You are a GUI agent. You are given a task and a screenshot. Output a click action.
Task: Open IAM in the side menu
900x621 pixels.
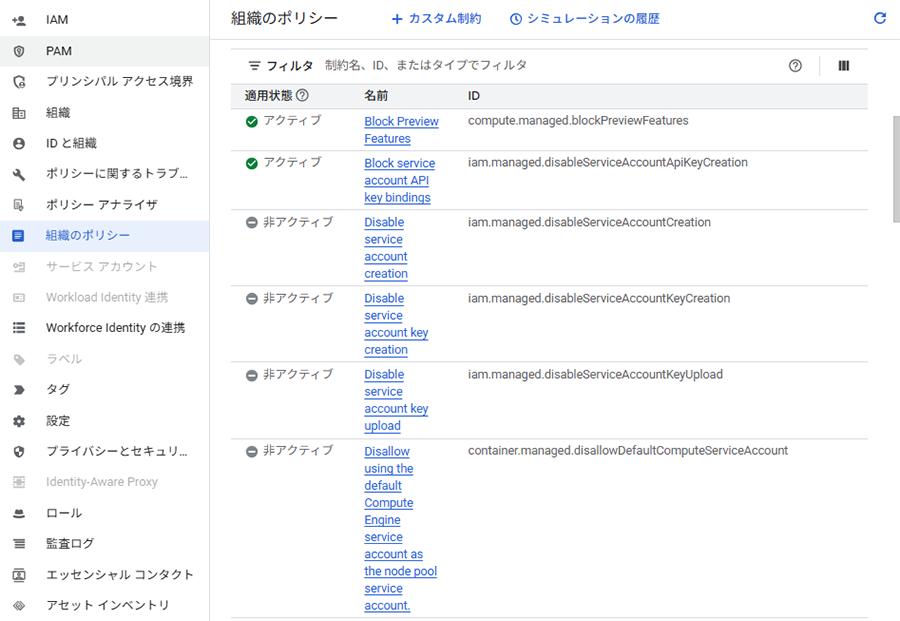tap(57, 20)
